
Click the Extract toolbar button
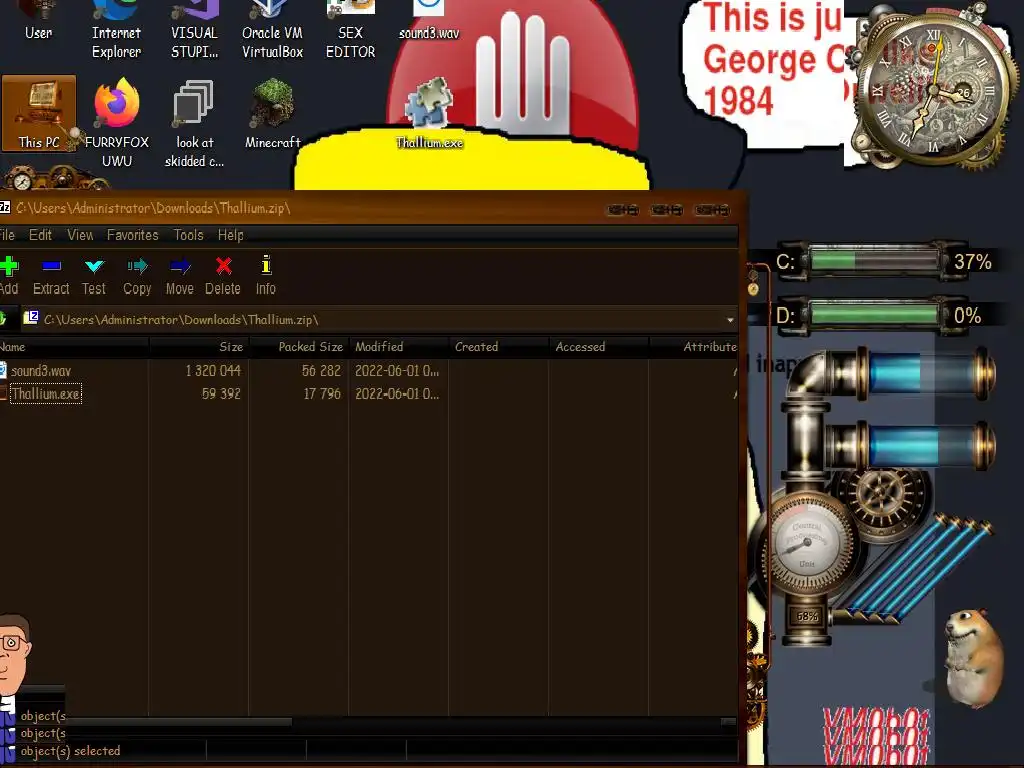point(51,276)
